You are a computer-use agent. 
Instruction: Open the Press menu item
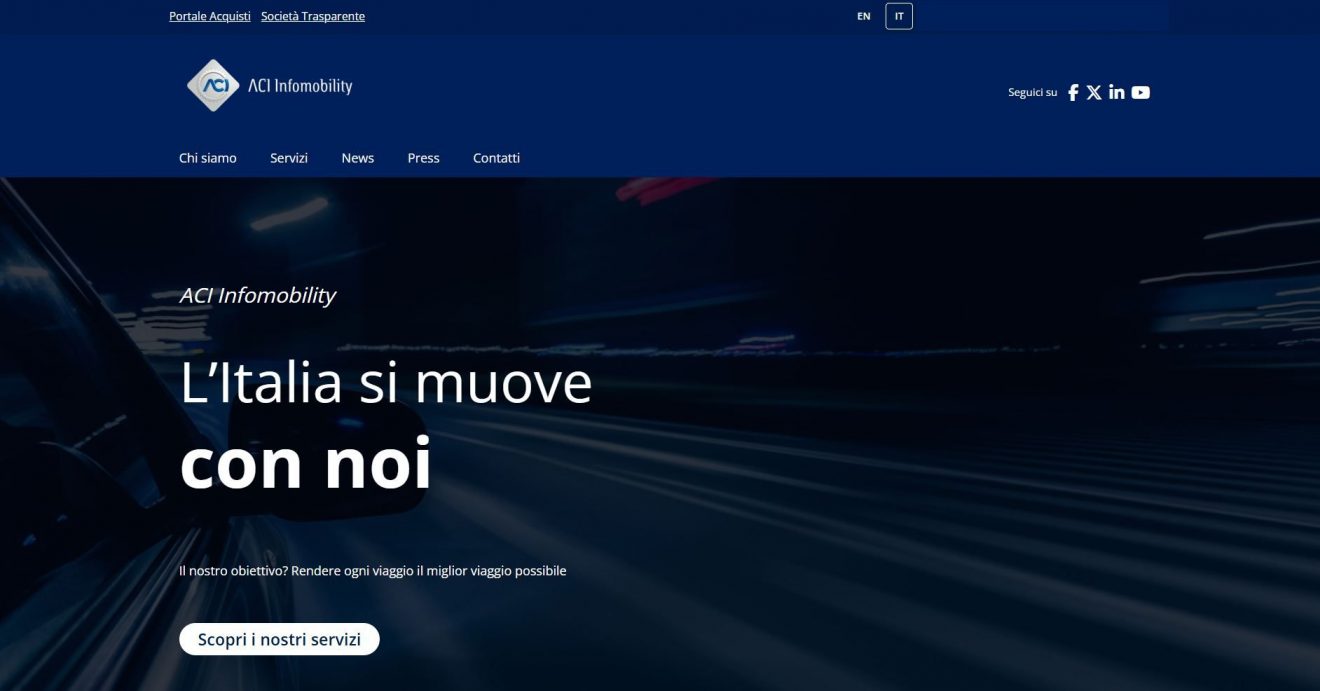tap(423, 158)
